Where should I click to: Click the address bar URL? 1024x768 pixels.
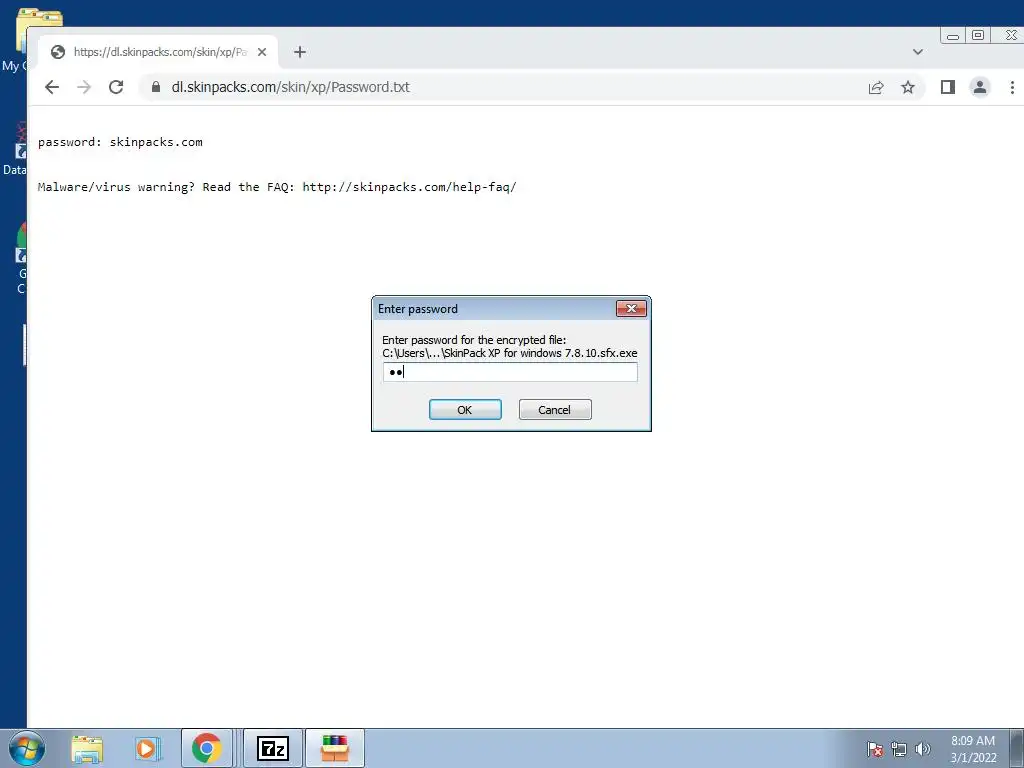(x=291, y=87)
